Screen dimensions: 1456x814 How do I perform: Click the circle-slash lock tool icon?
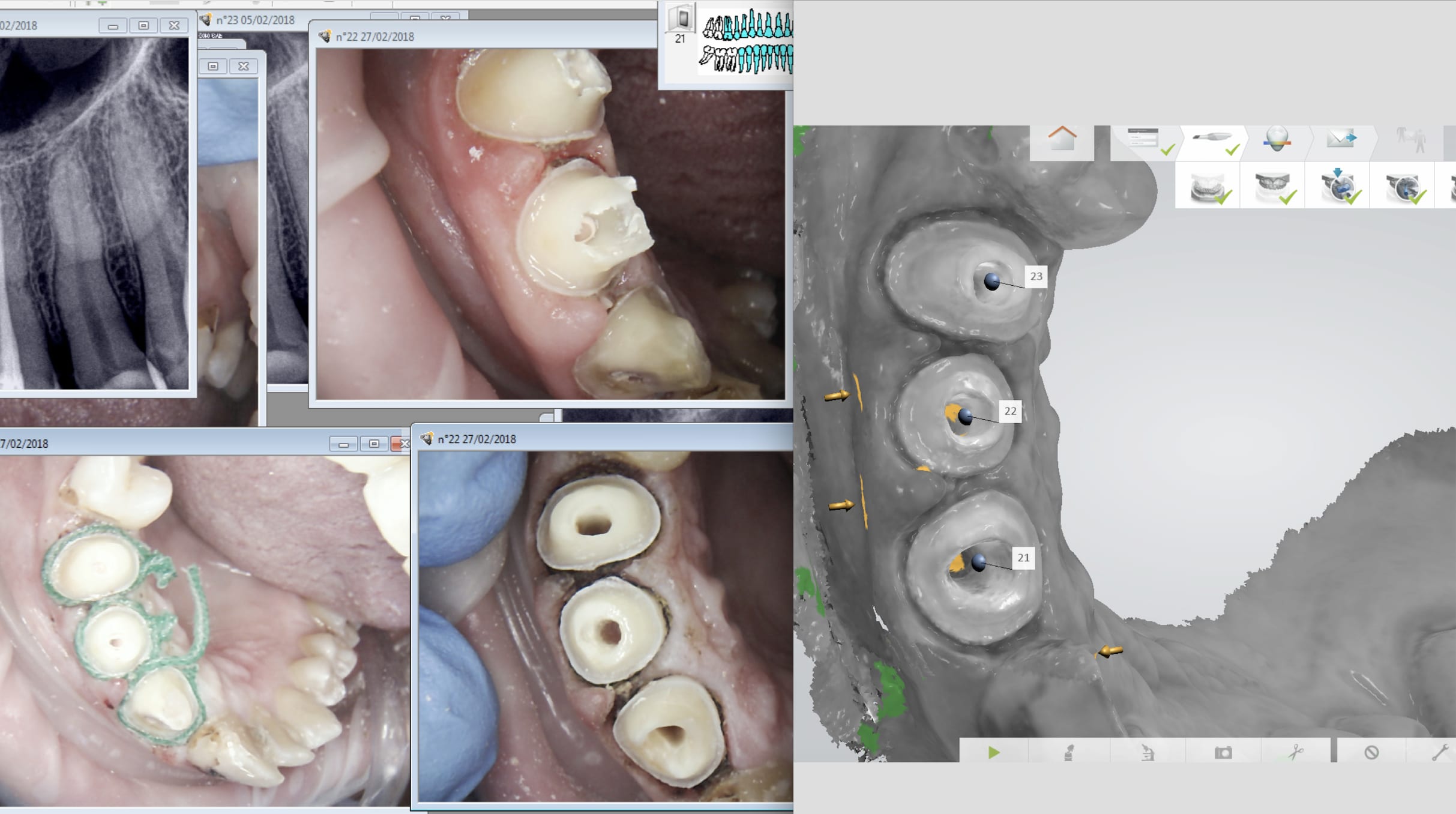[1371, 752]
